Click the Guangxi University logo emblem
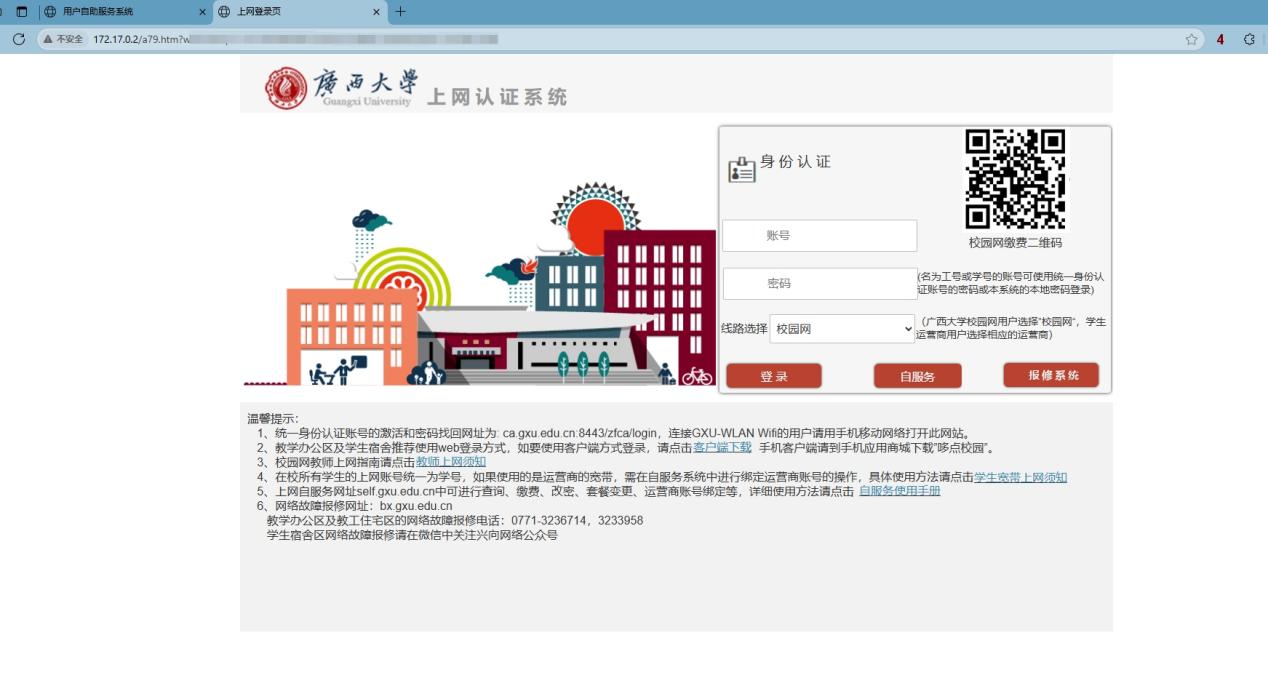The width and height of the screenshot is (1268, 686). (x=286, y=88)
